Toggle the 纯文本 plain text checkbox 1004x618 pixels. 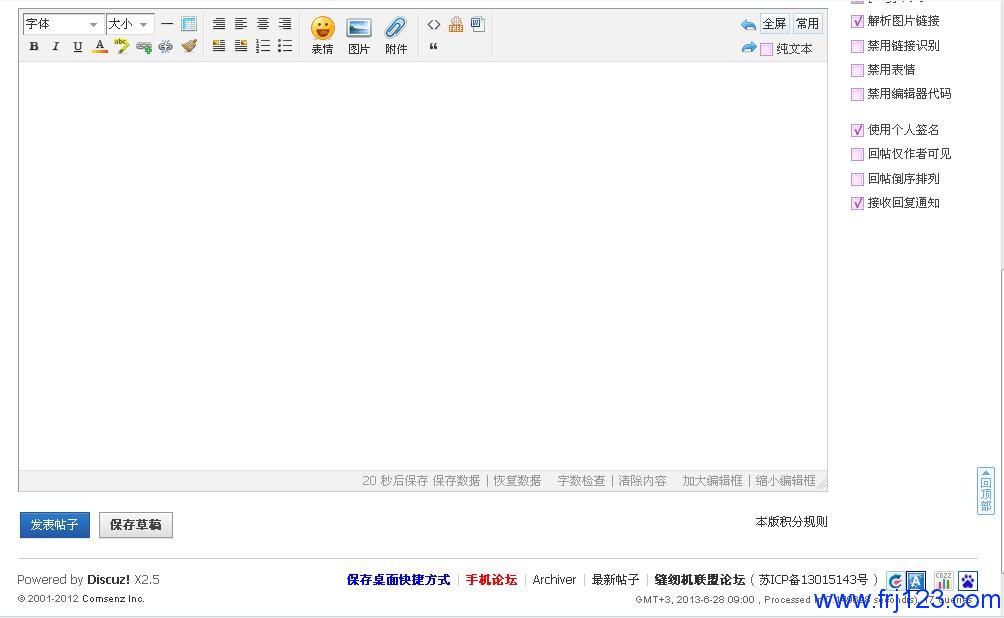pos(766,49)
